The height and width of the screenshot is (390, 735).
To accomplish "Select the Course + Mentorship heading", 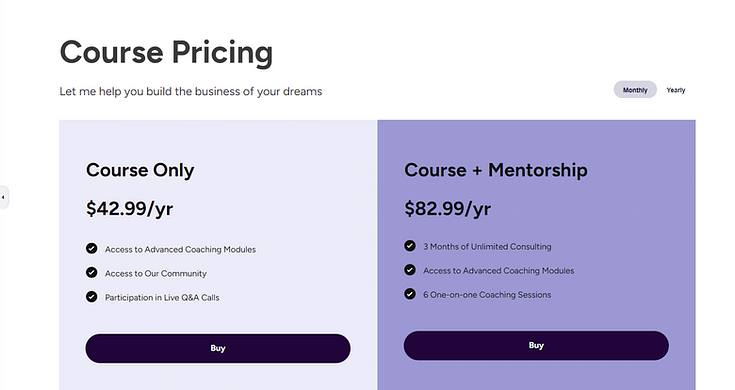I will pos(495,170).
